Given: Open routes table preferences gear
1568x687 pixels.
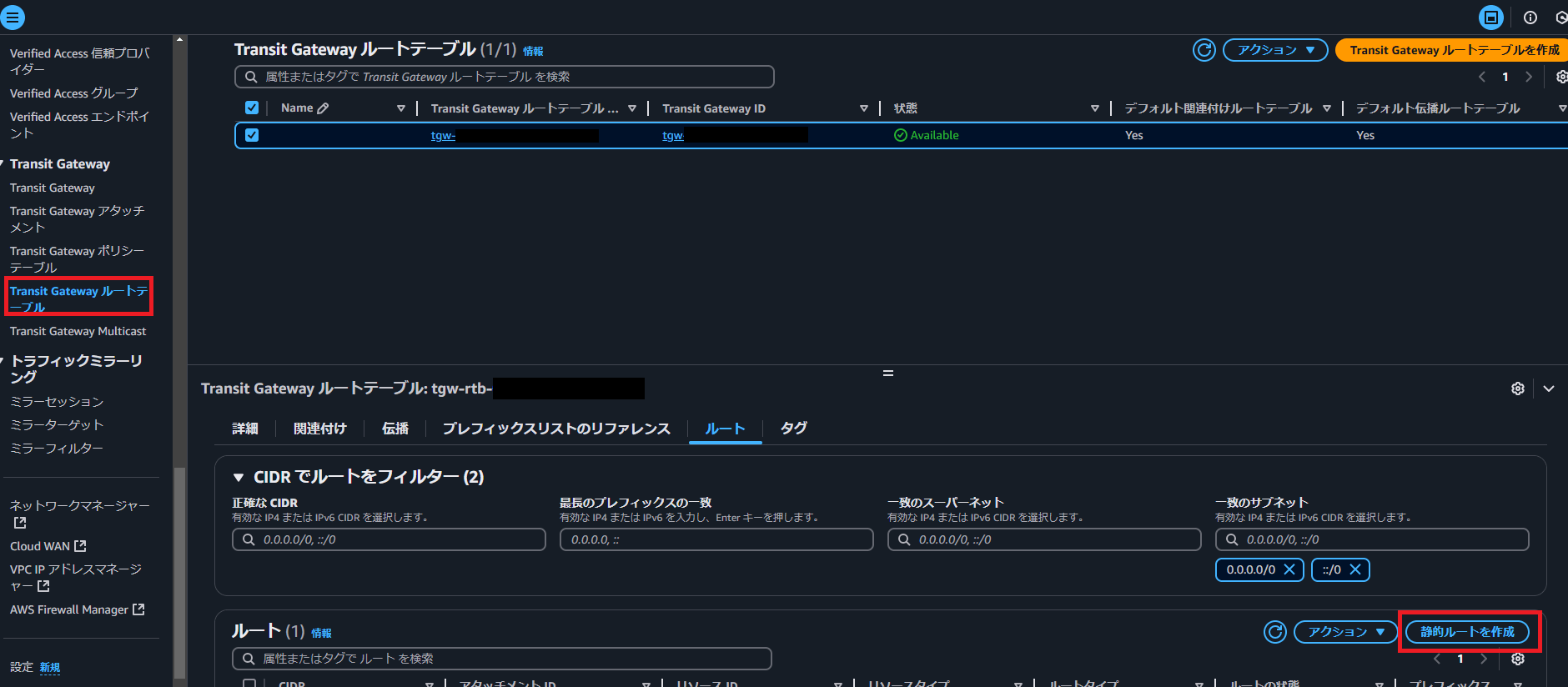Looking at the screenshot, I should (1518, 659).
